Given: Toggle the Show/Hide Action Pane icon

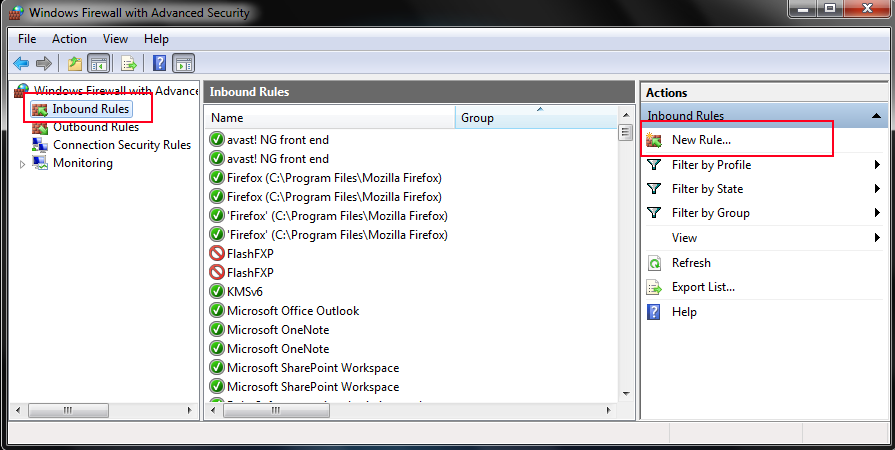Looking at the screenshot, I should 184,63.
